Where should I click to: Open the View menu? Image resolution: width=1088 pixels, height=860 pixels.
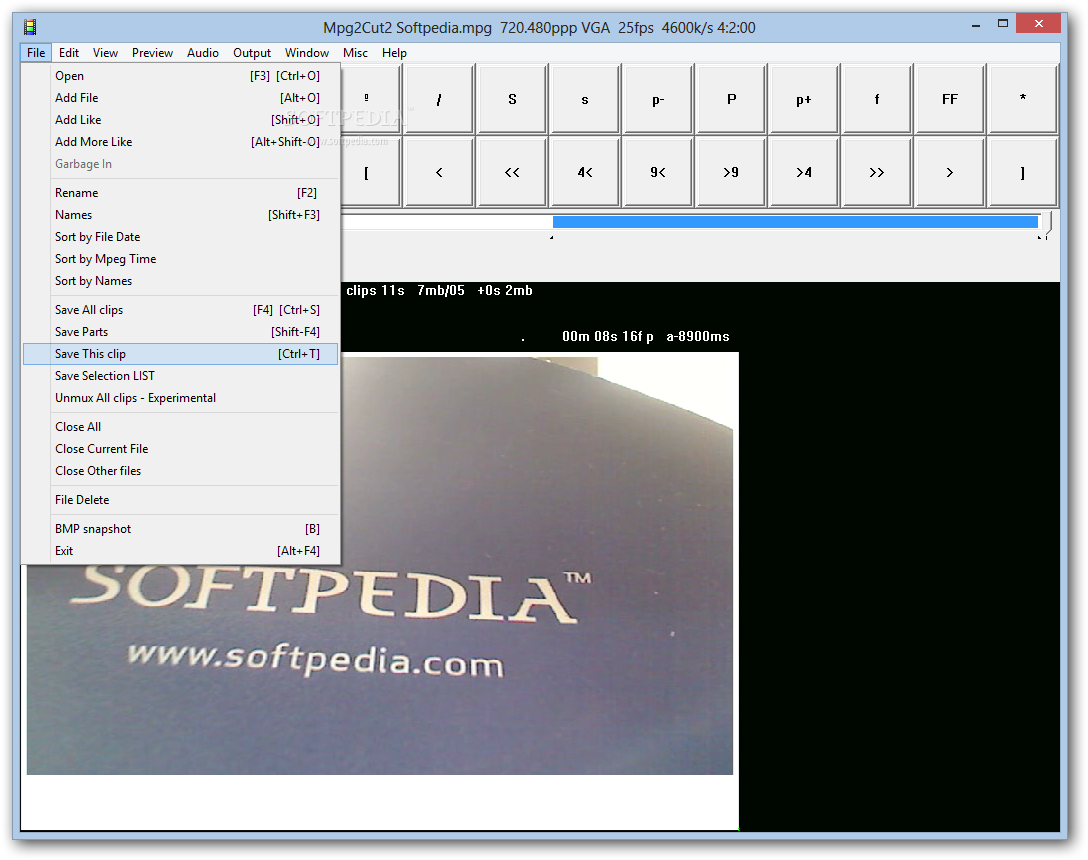tap(105, 53)
